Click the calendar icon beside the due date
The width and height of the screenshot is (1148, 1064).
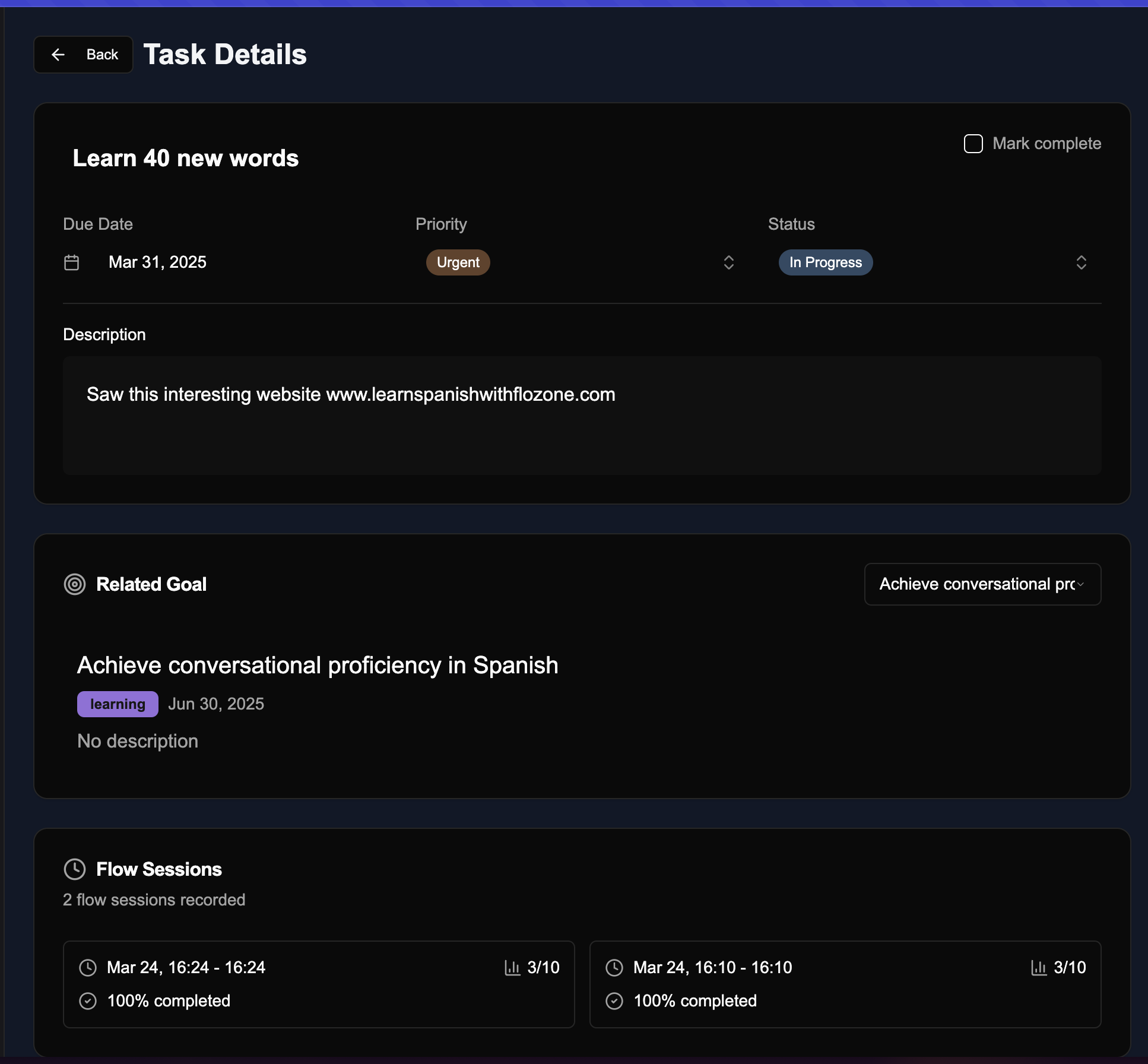(x=72, y=262)
